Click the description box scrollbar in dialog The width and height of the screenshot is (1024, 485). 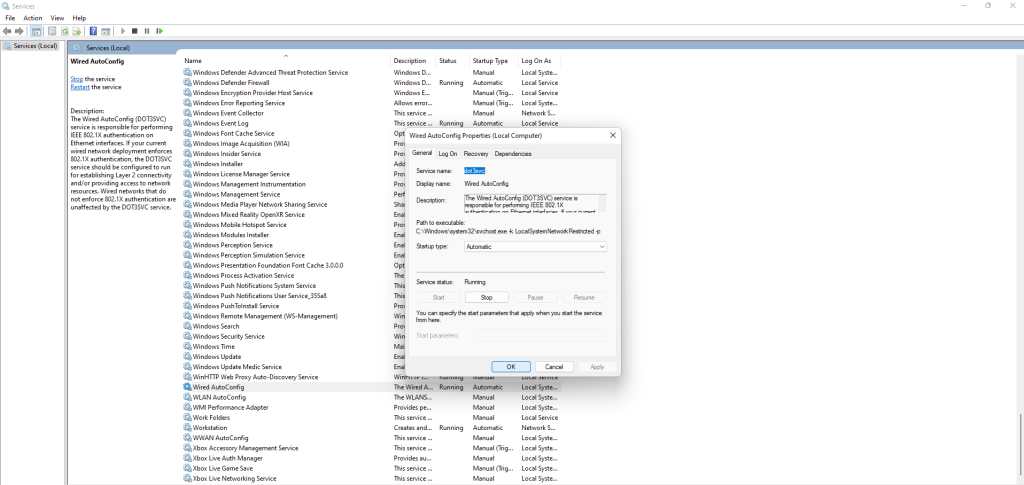[603, 202]
